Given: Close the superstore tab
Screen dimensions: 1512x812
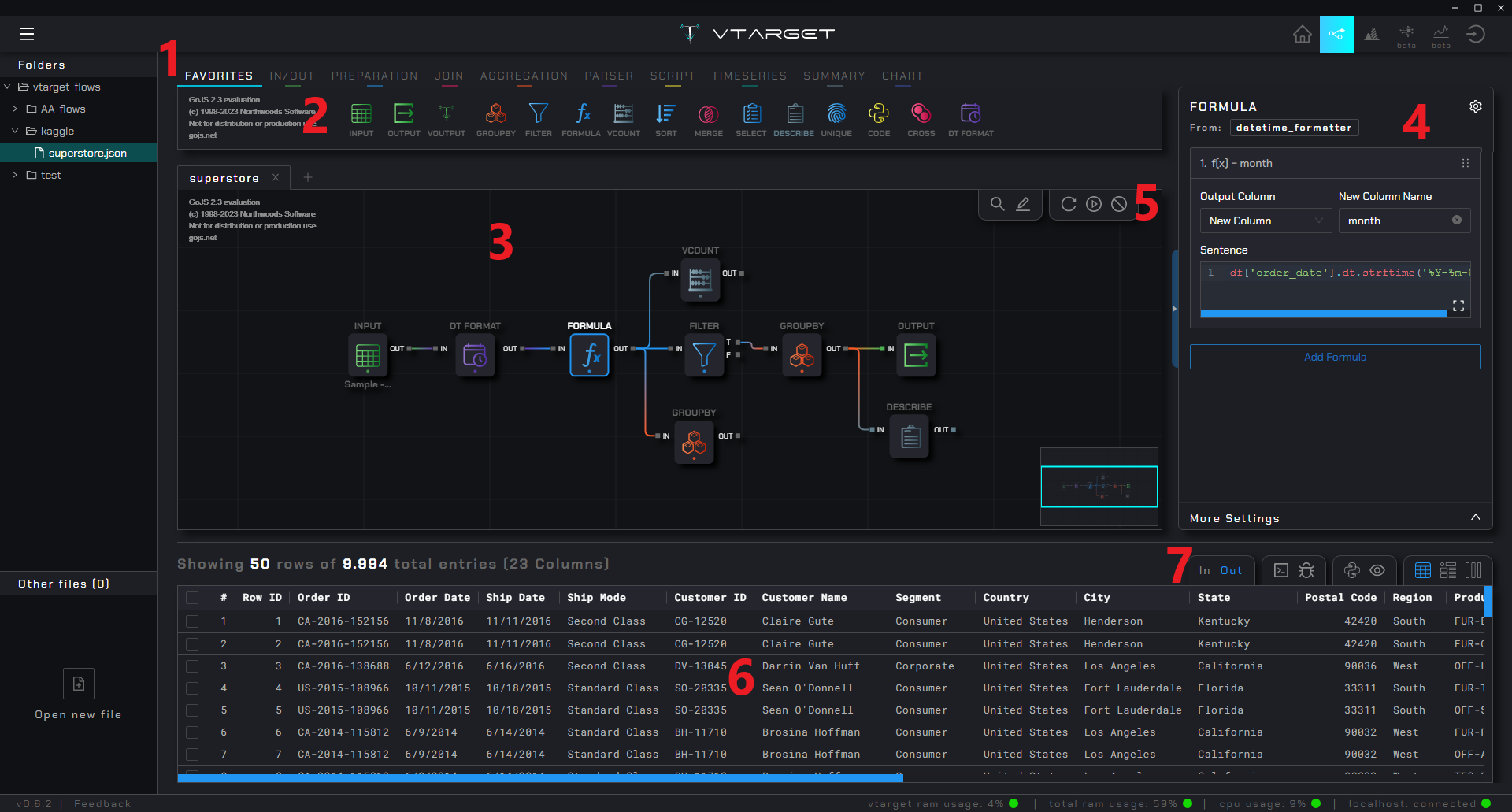Looking at the screenshot, I should (x=276, y=177).
